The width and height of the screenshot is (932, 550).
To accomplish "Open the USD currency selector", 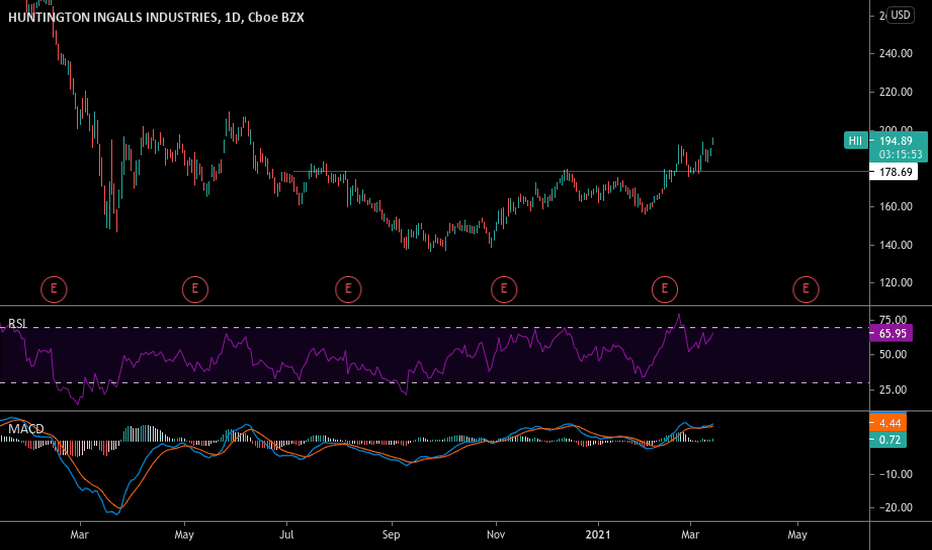I will tap(900, 15).
